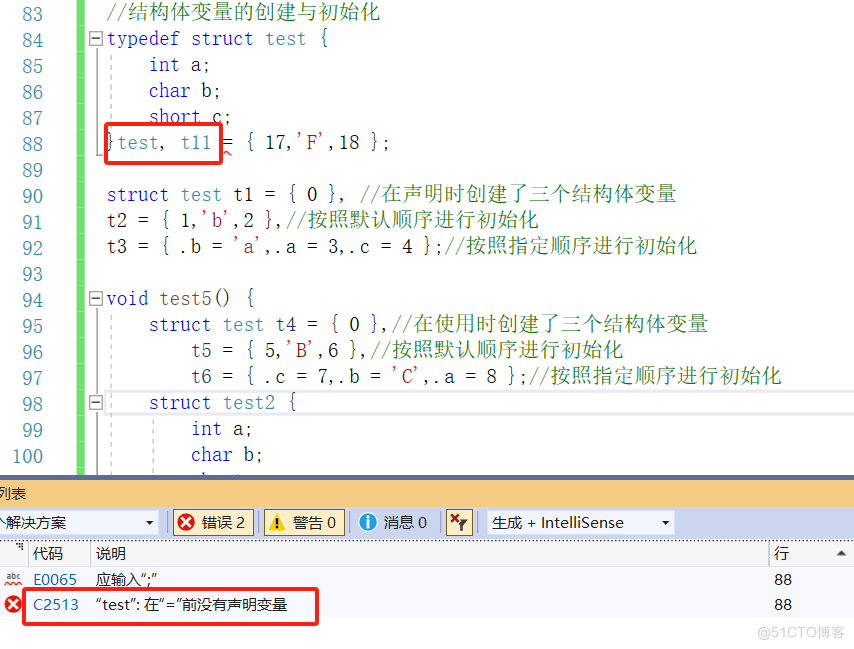Click the spelling squiggle icon next to E0065
The image size is (854, 649).
[x=13, y=579]
